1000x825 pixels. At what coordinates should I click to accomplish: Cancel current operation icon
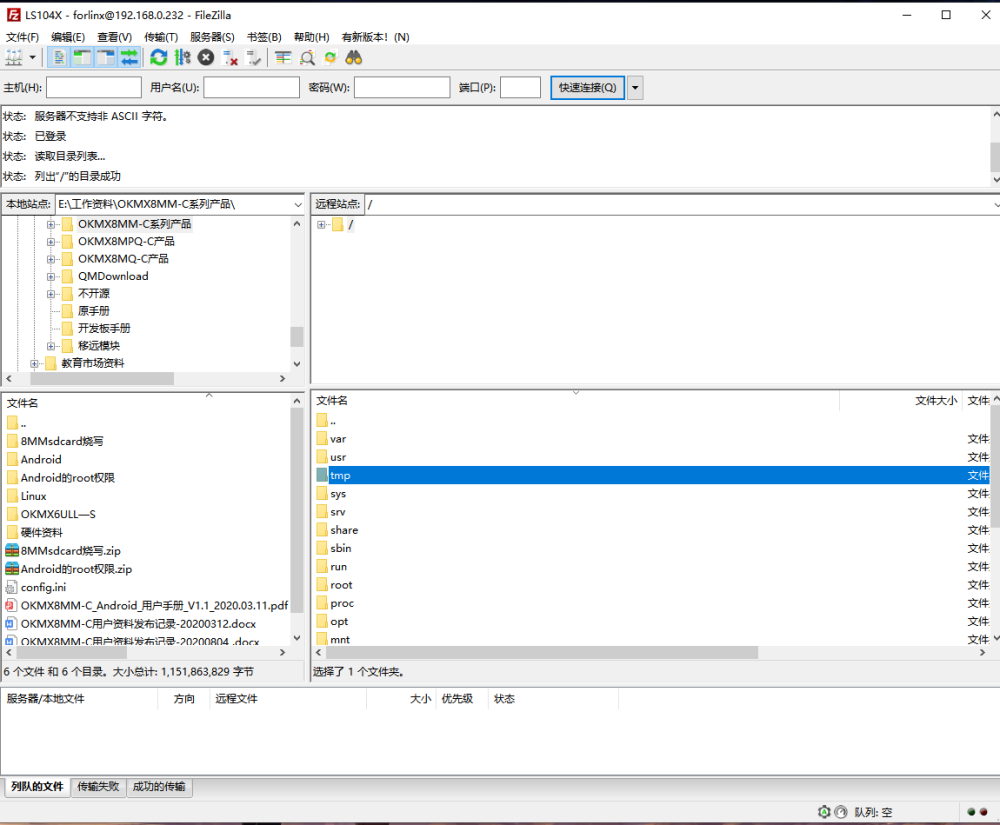point(206,58)
